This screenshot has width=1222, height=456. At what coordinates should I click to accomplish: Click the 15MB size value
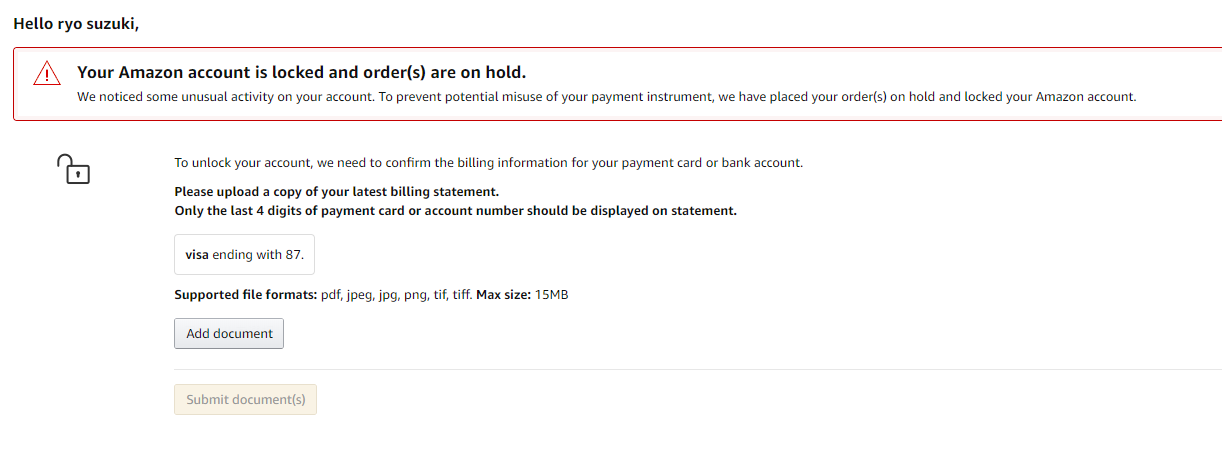click(x=552, y=295)
